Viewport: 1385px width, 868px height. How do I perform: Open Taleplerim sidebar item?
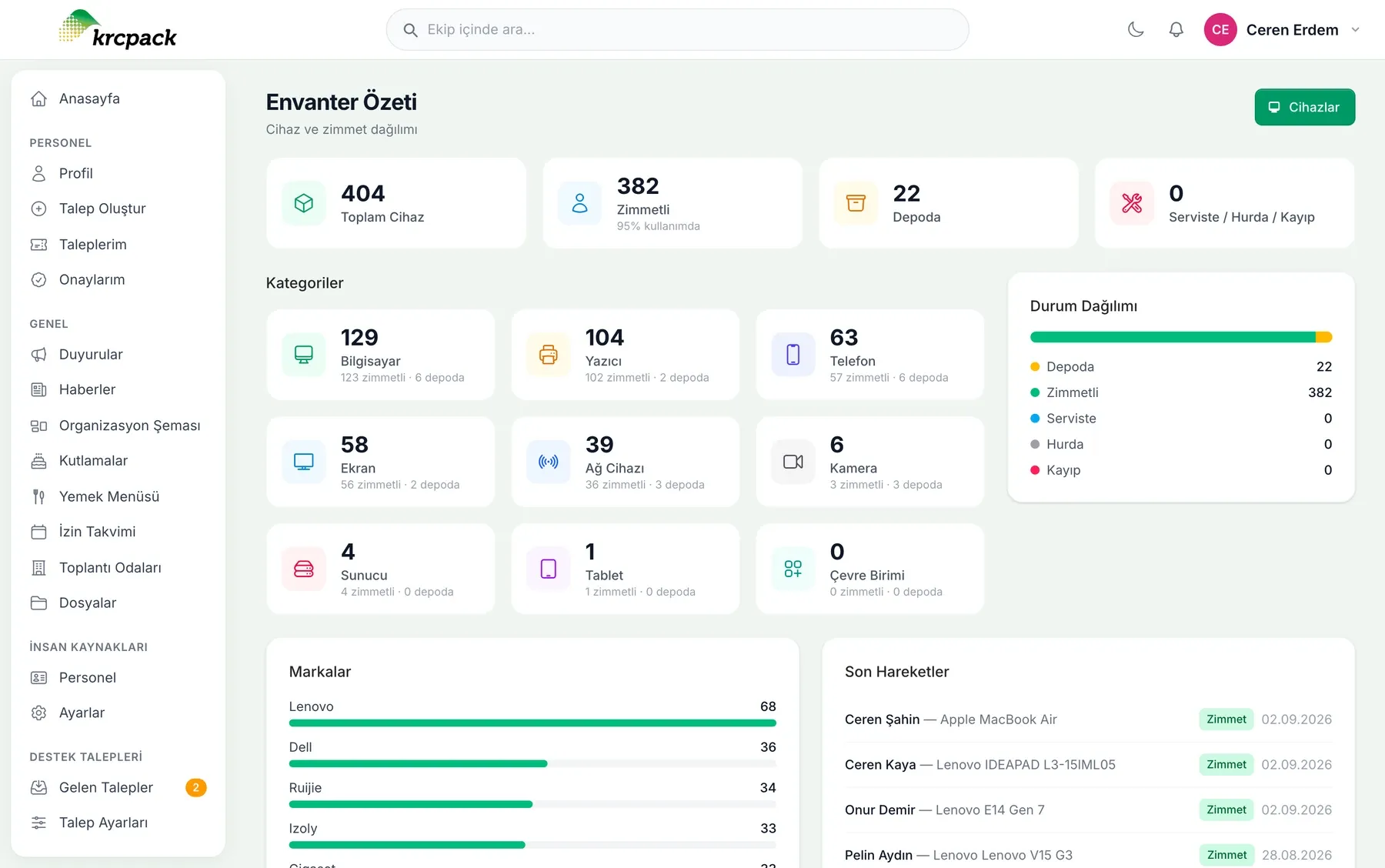118,245
